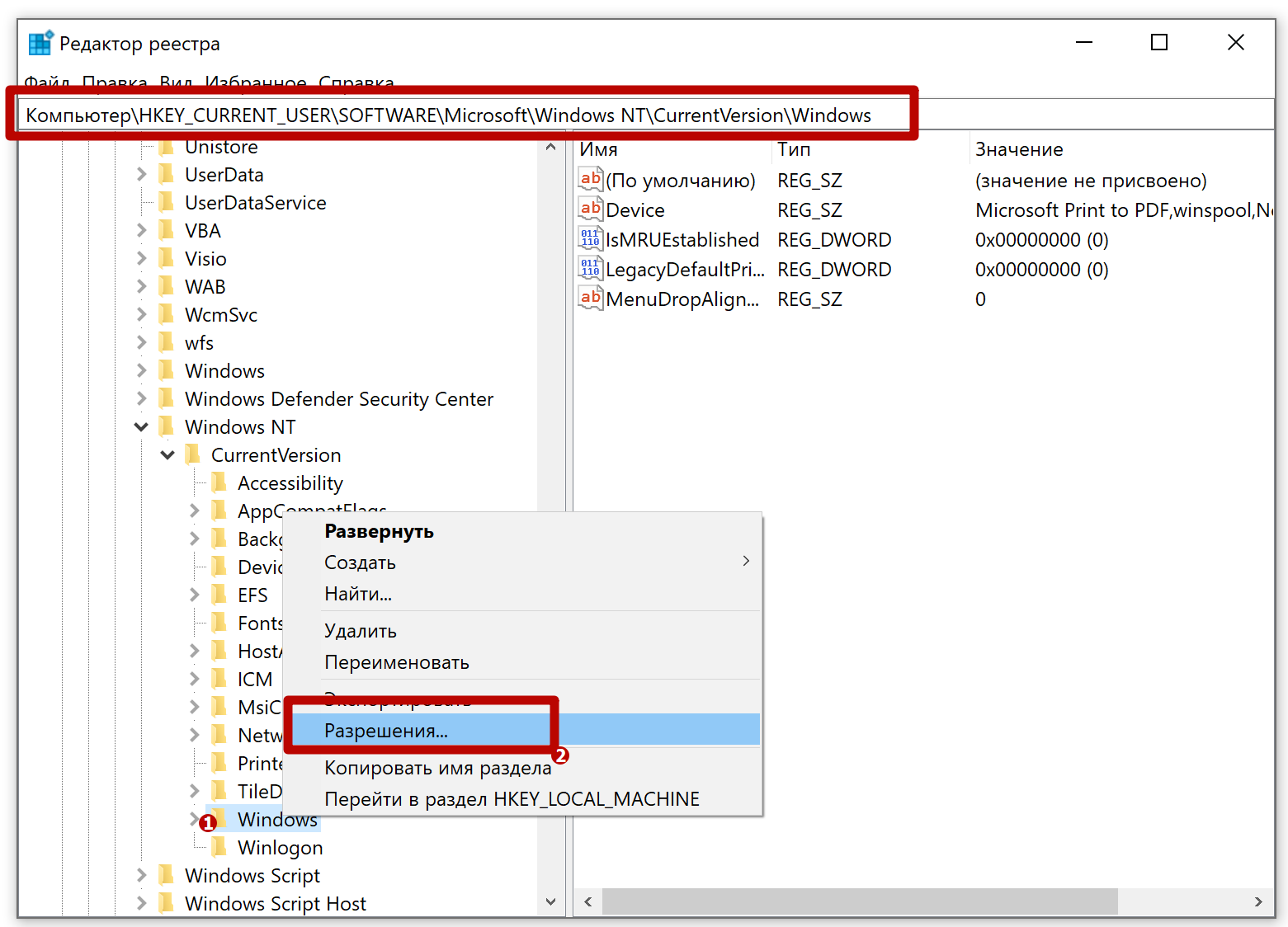Click the LegacyDefaultPri DWORD value icon
This screenshot has width=1288, height=927.
[x=590, y=269]
